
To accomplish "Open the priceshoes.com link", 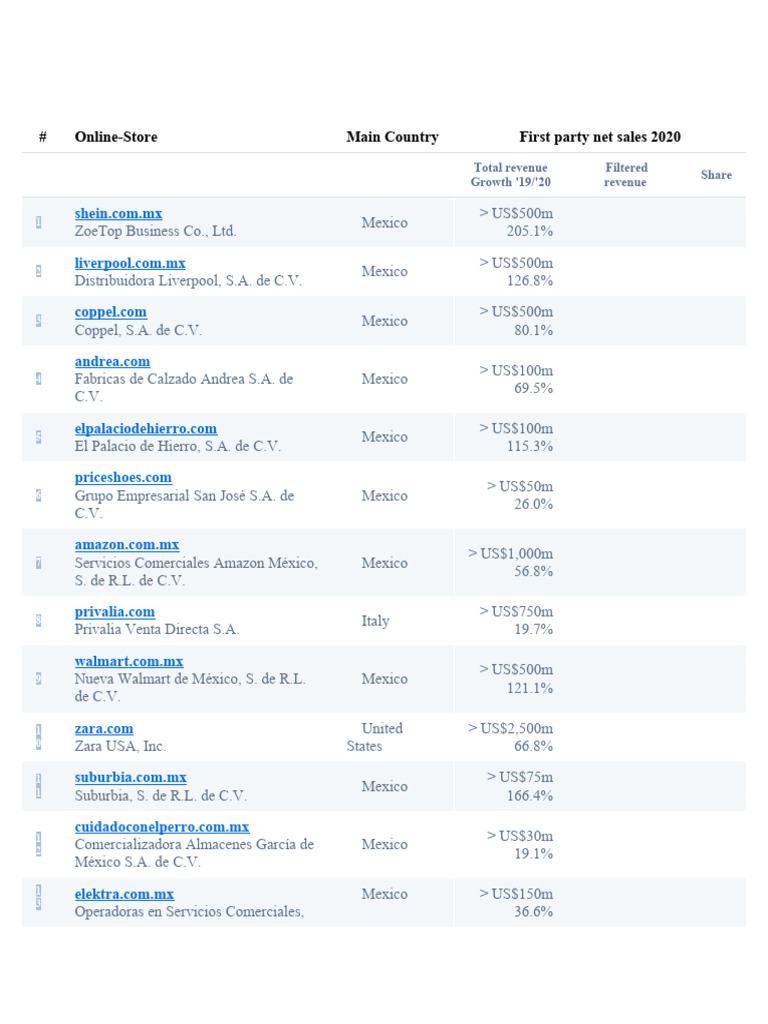I will click(x=123, y=477).
